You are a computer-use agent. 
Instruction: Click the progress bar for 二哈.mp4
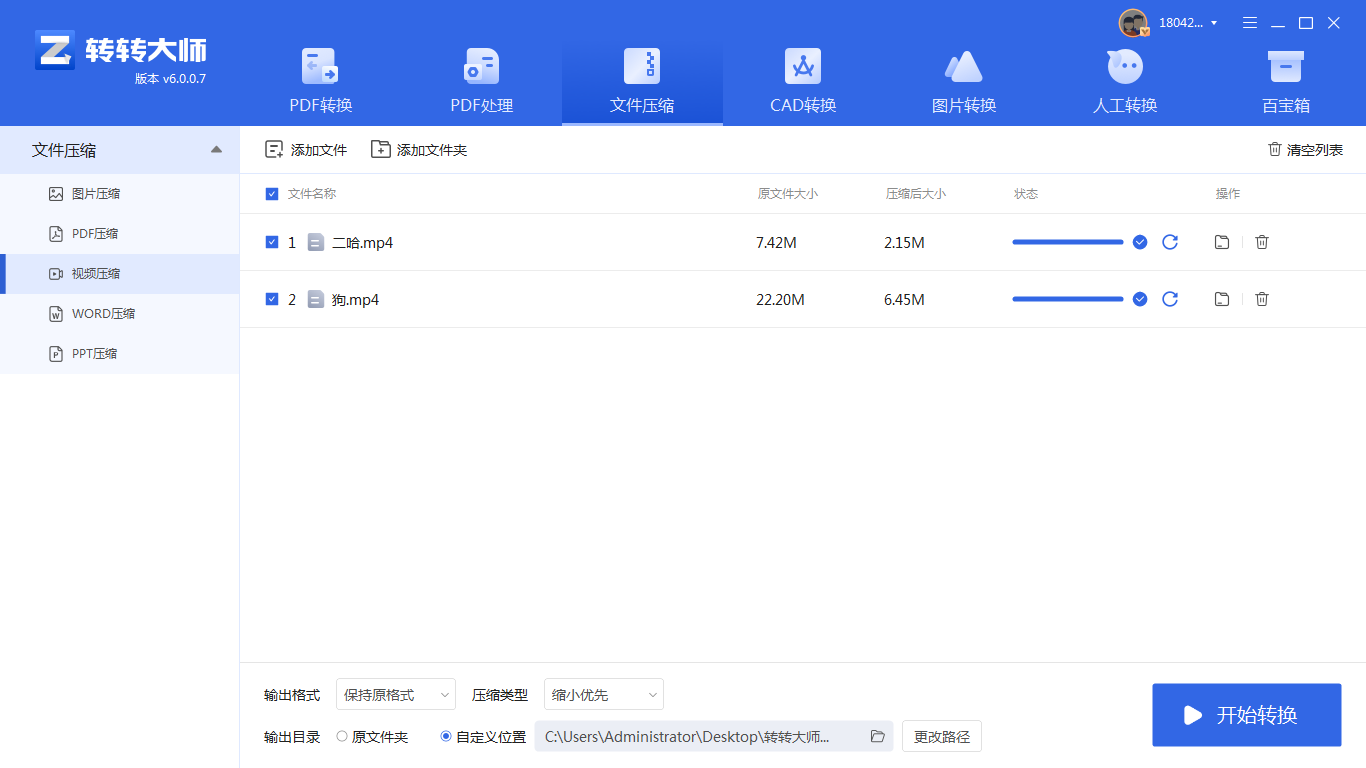click(x=1068, y=242)
